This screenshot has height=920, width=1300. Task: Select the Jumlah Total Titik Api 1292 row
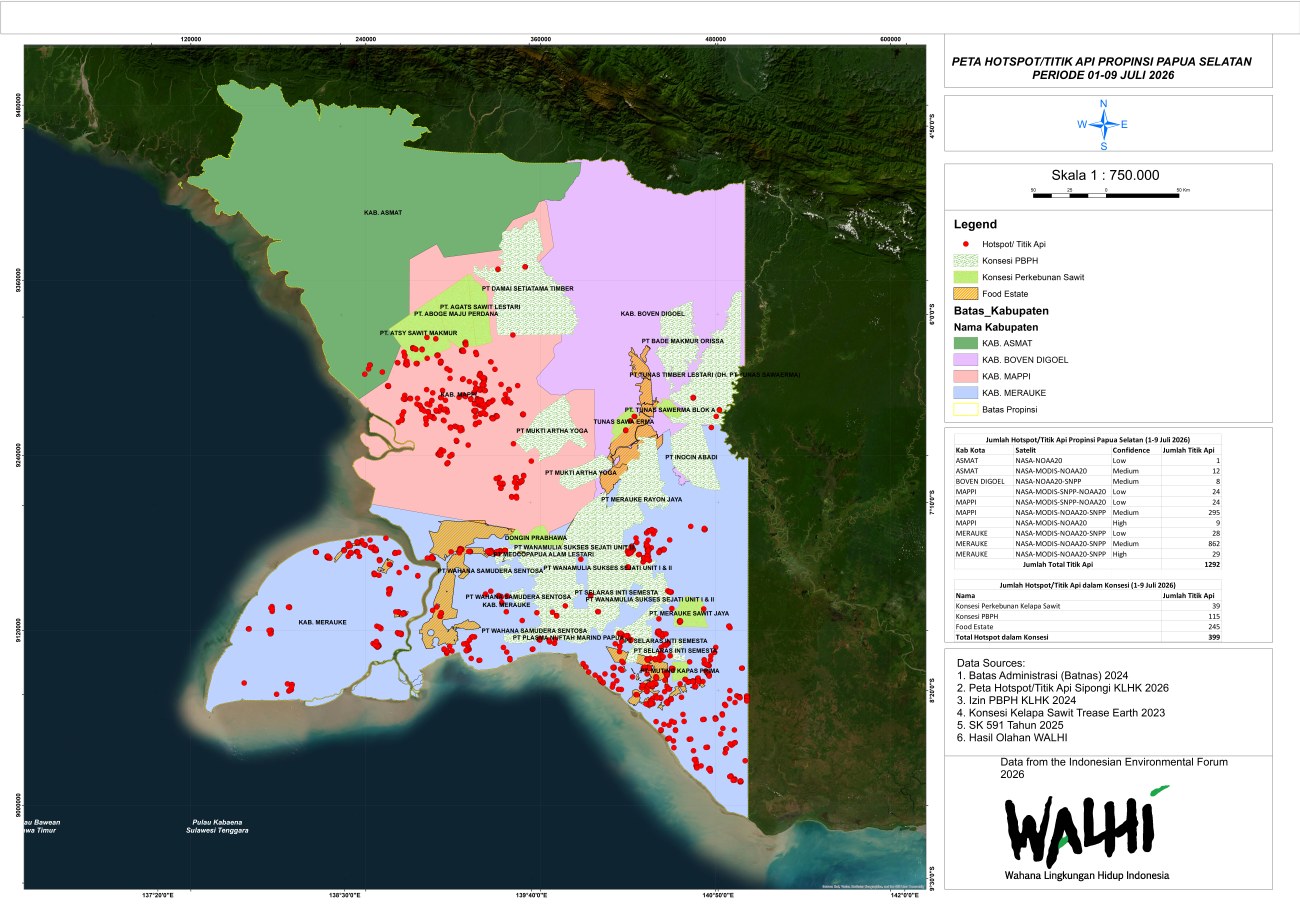[1088, 565]
